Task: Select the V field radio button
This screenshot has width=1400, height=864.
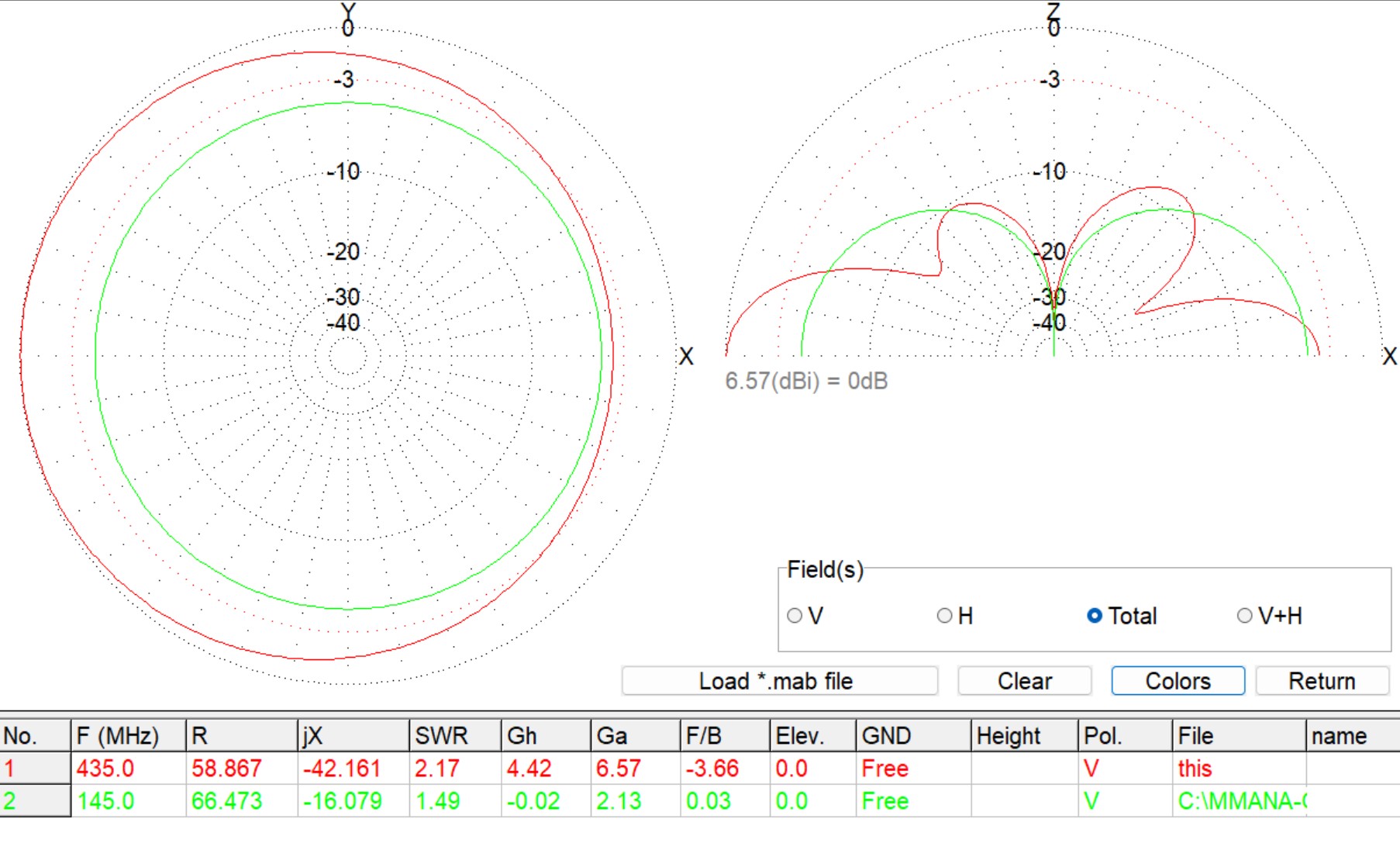Action: [x=795, y=616]
